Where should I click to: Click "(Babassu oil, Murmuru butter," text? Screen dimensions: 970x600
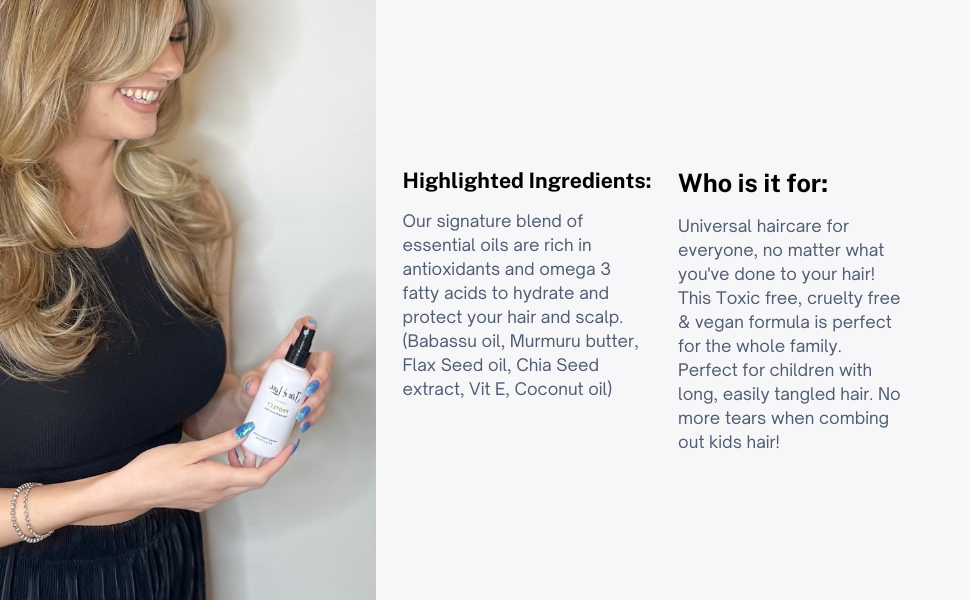(x=520, y=341)
